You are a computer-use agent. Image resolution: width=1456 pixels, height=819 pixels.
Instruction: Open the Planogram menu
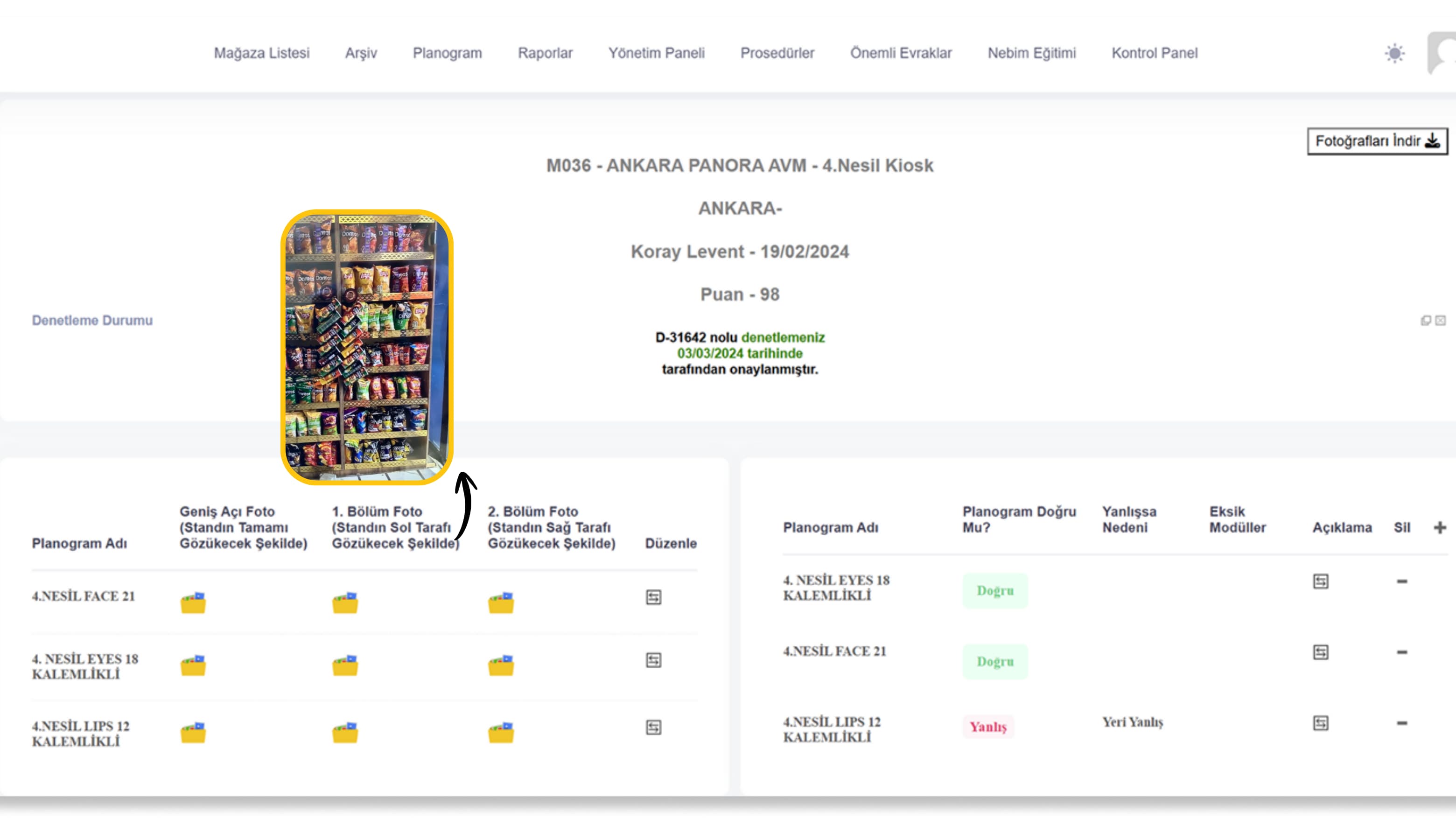(x=447, y=53)
